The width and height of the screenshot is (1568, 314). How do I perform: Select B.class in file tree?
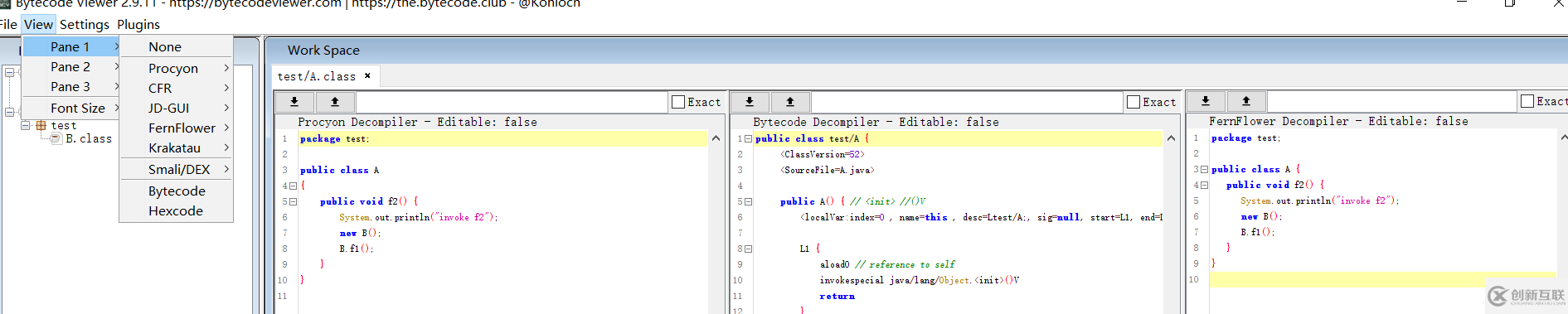pyautogui.click(x=89, y=138)
